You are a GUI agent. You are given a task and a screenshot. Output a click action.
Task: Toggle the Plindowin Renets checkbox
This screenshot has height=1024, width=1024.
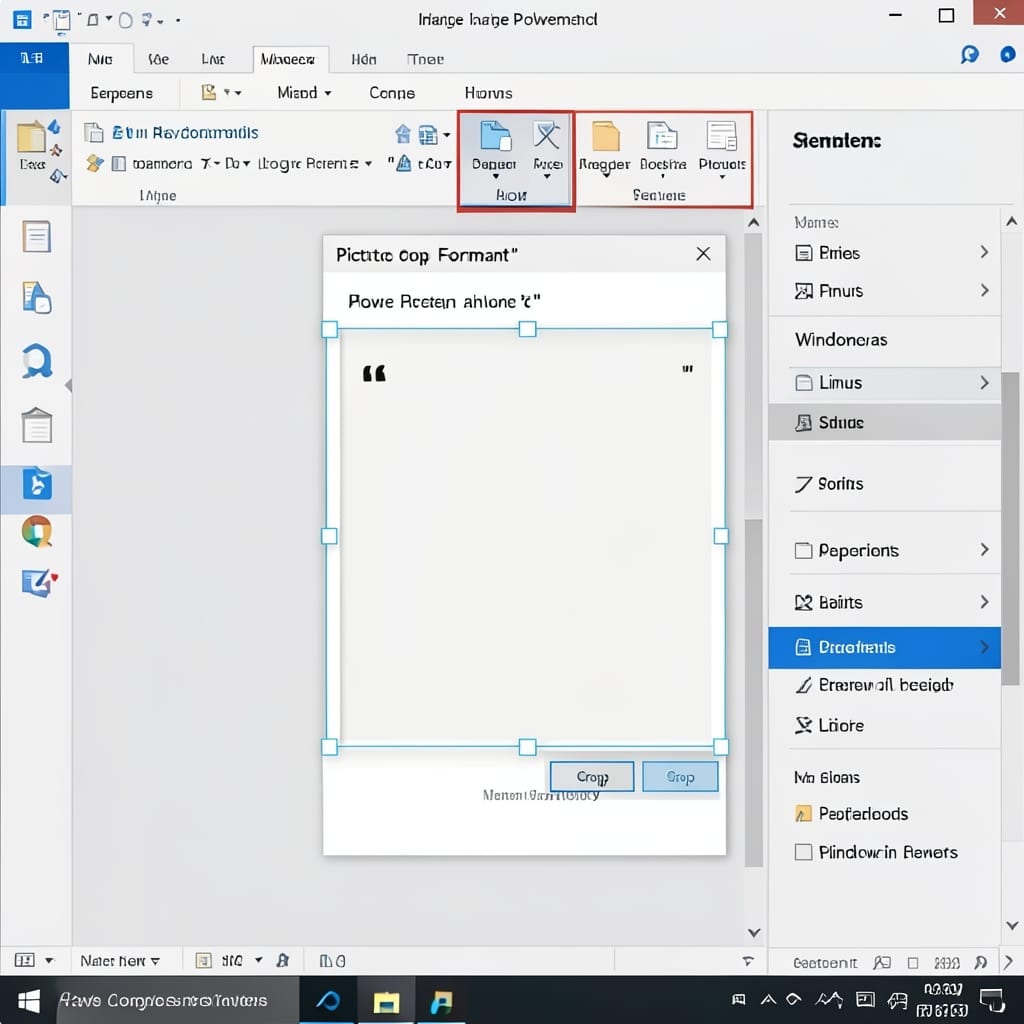(803, 852)
